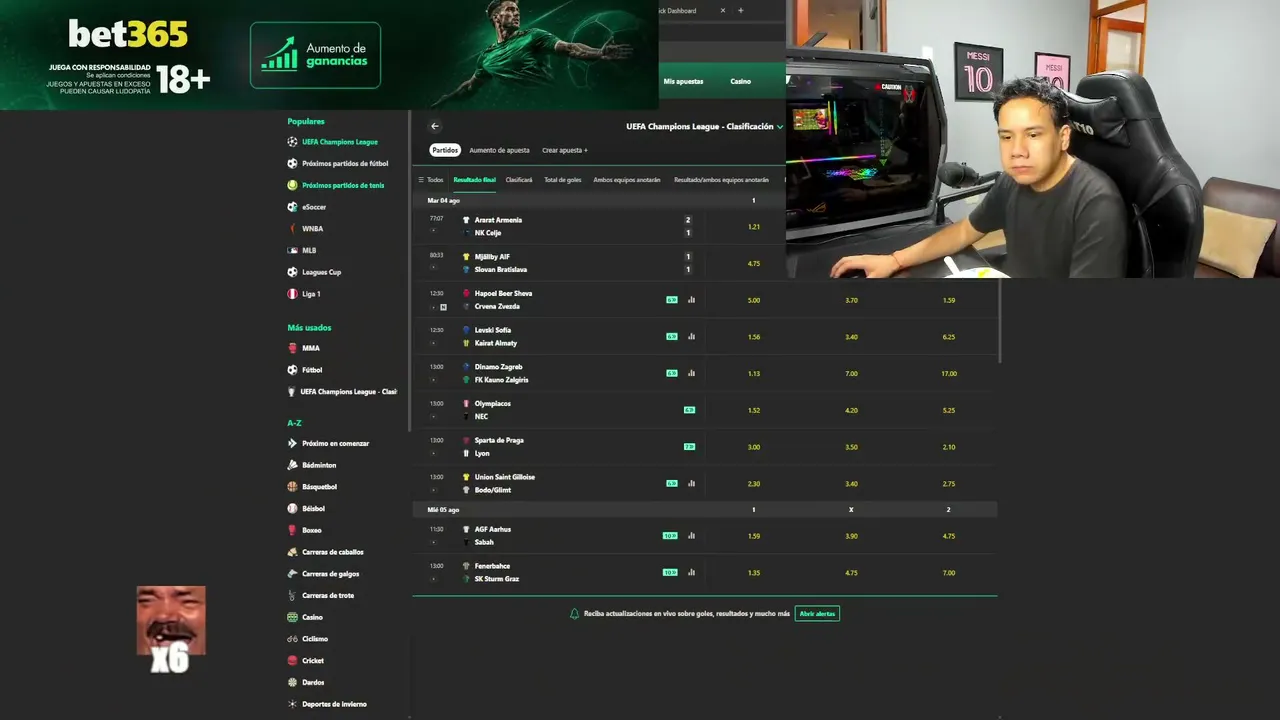Open UEFA Champions League in Populares
Screen dimensions: 1280x720
pyautogui.click(x=340, y=142)
